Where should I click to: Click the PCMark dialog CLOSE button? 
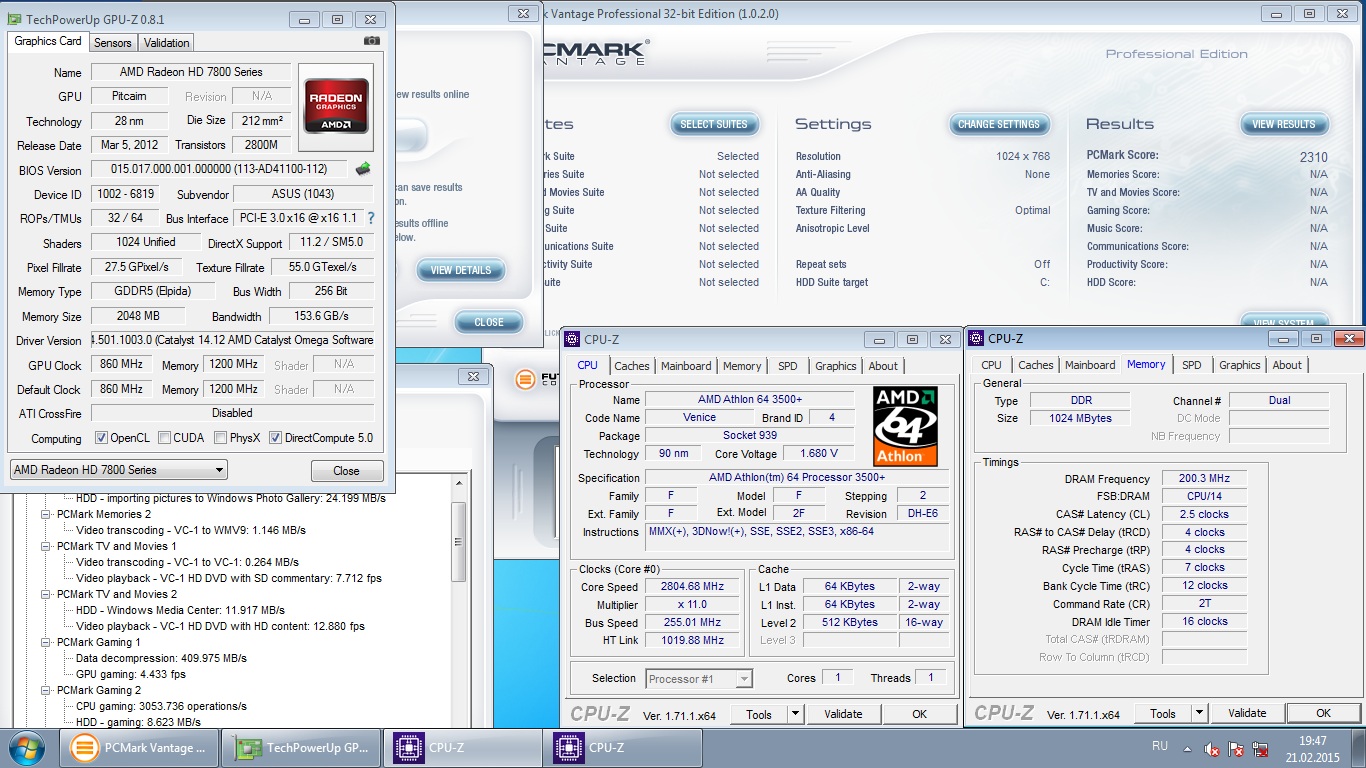(489, 322)
